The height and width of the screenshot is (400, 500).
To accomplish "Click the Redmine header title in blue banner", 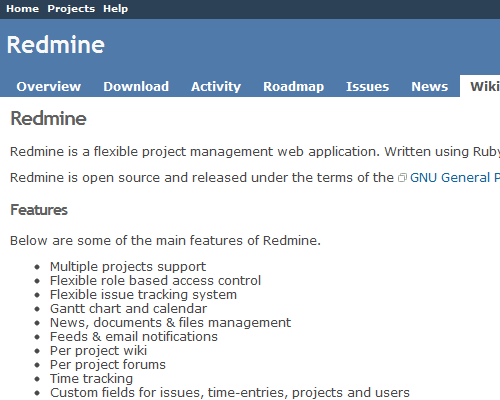I will point(56,45).
